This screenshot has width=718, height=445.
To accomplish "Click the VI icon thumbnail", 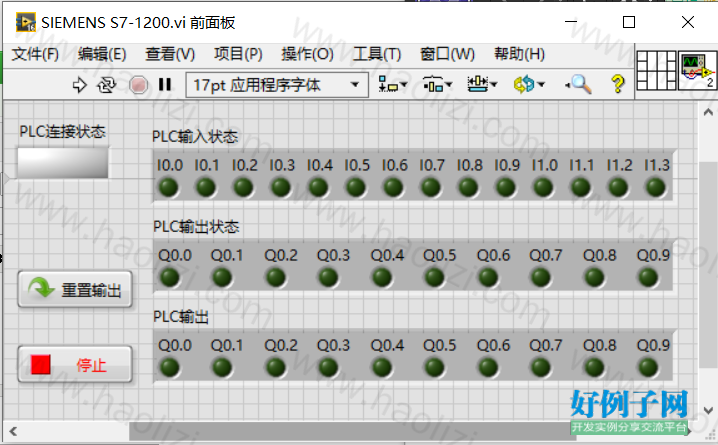I will pos(696,70).
